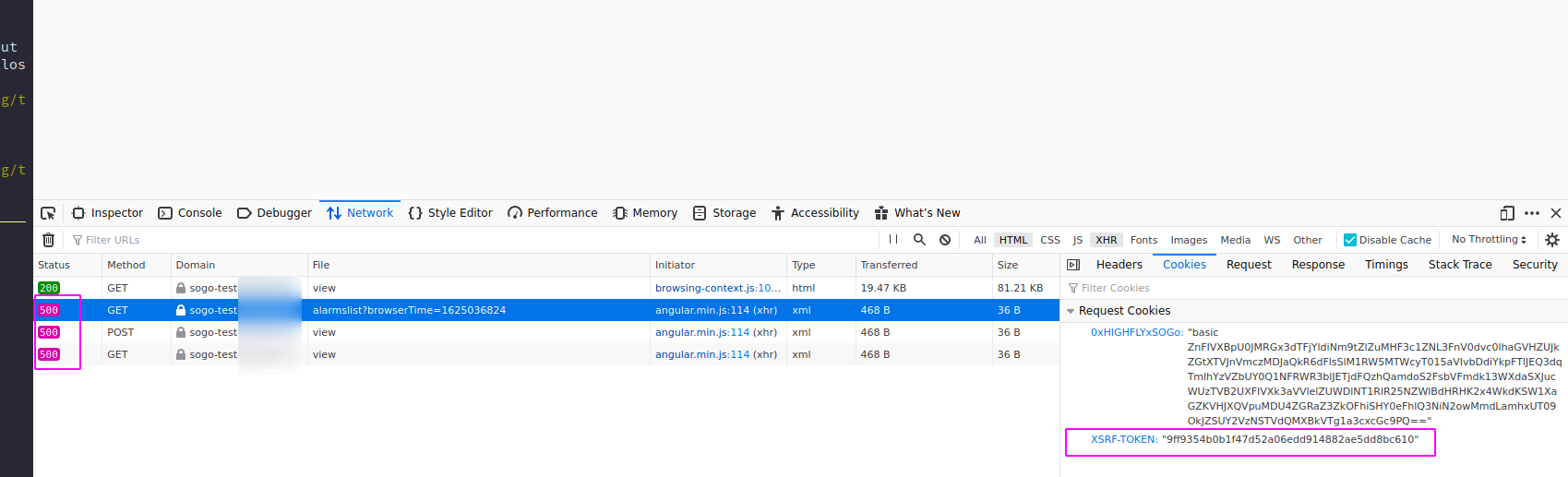This screenshot has height=477, width=1568.
Task: Open request blocking icon
Action: [x=945, y=240]
